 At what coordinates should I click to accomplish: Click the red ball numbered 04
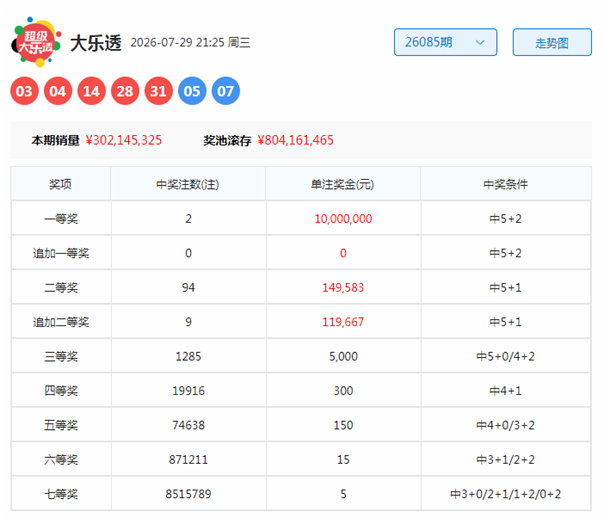pyautogui.click(x=58, y=91)
